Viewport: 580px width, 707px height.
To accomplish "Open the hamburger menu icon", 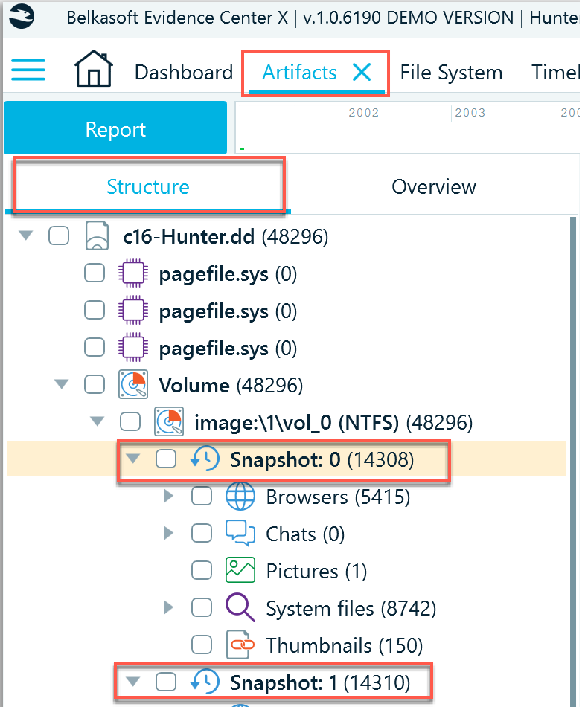I will point(28,70).
